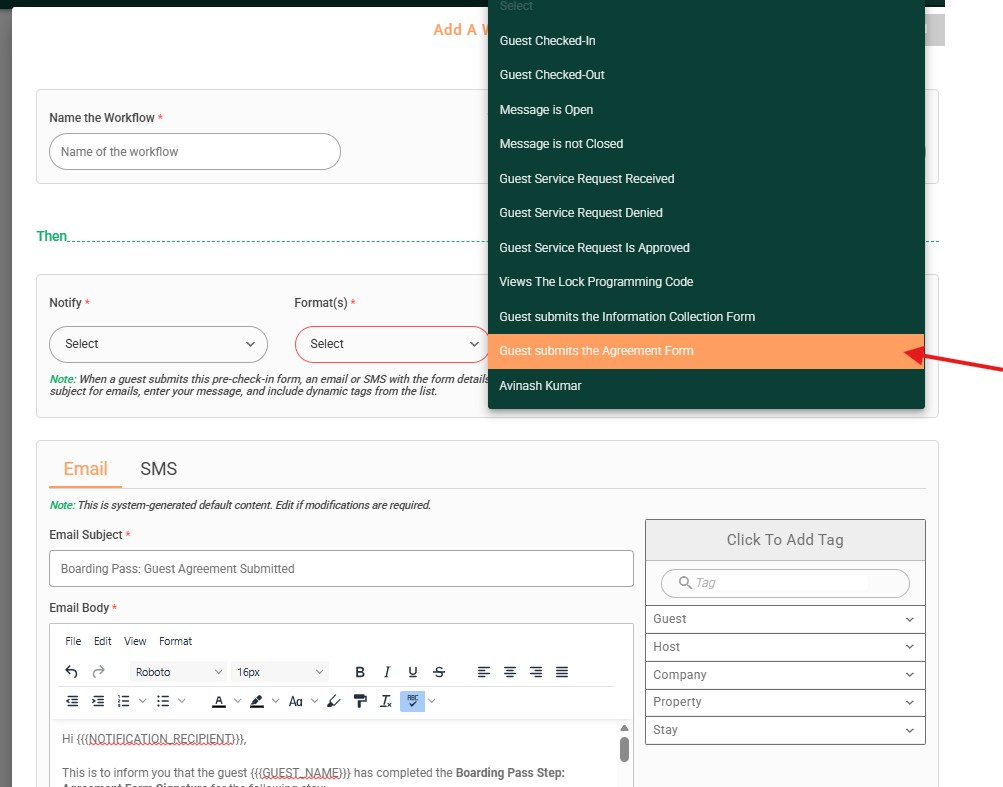
Task: Apply text color with A icon
Action: point(219,701)
